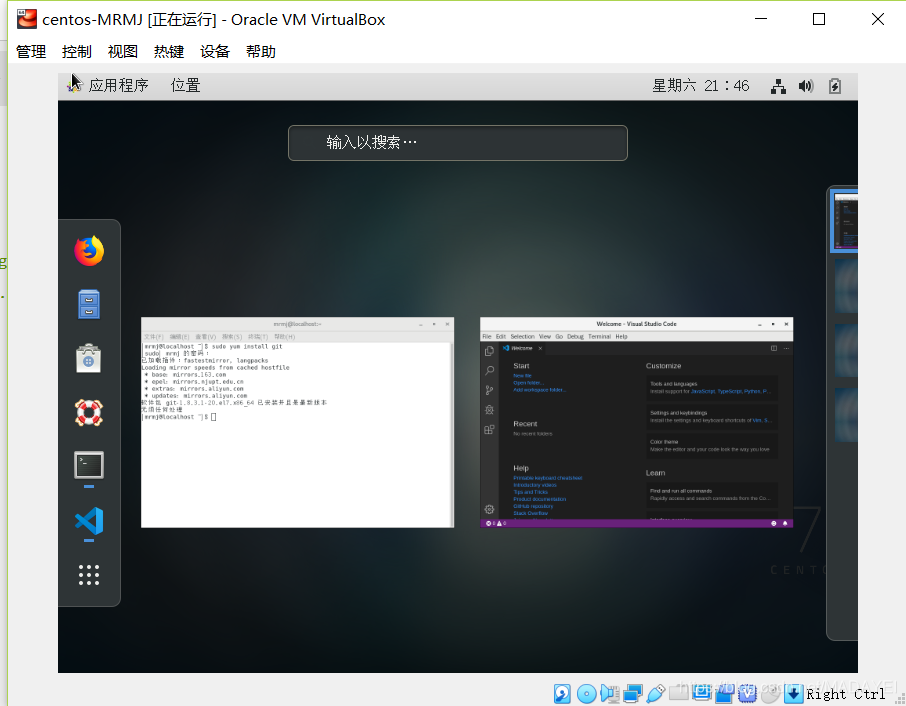The height and width of the screenshot is (706, 906).
Task: Open the Help lifebuoy dash icon
Action: tap(89, 413)
